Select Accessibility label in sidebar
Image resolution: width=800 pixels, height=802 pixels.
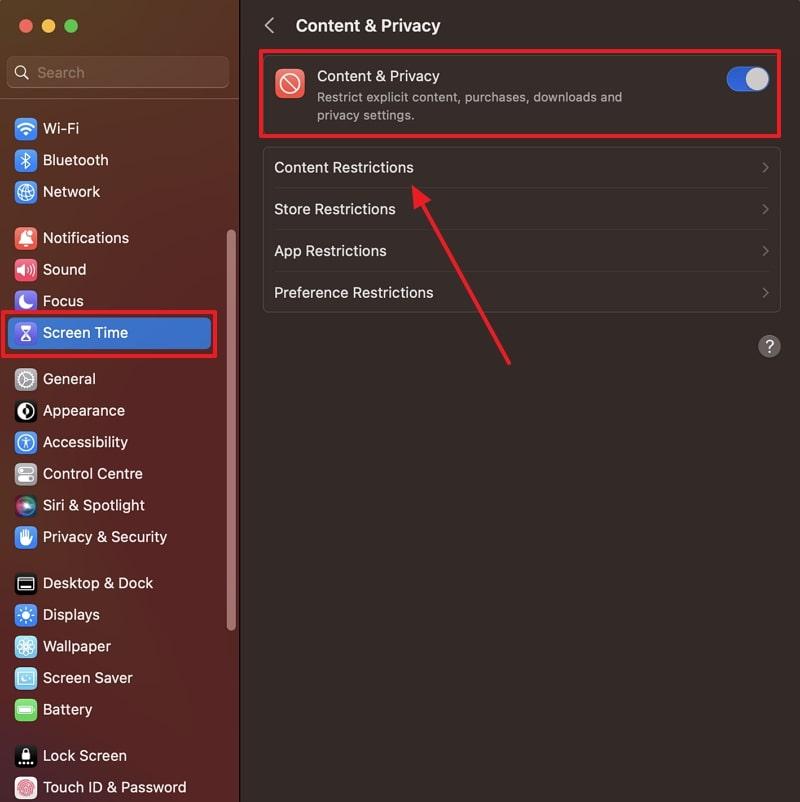(85, 442)
